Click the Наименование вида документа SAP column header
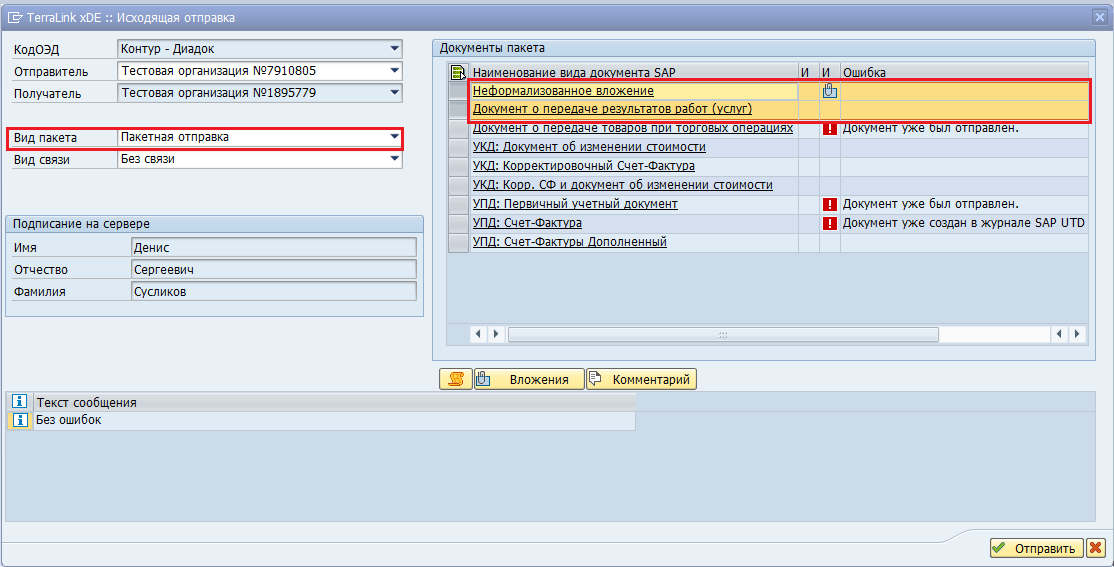1114x567 pixels. click(632, 72)
